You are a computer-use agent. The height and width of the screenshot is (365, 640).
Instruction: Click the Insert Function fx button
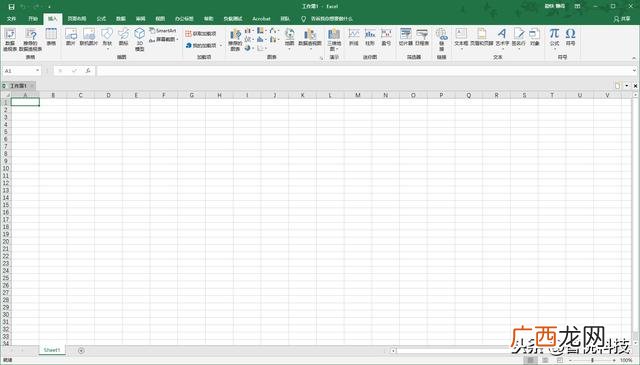88,71
